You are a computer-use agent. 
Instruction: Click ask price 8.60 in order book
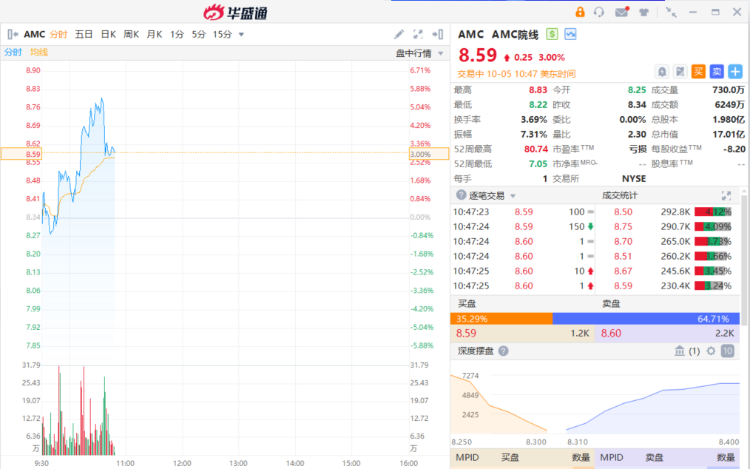tap(611, 333)
